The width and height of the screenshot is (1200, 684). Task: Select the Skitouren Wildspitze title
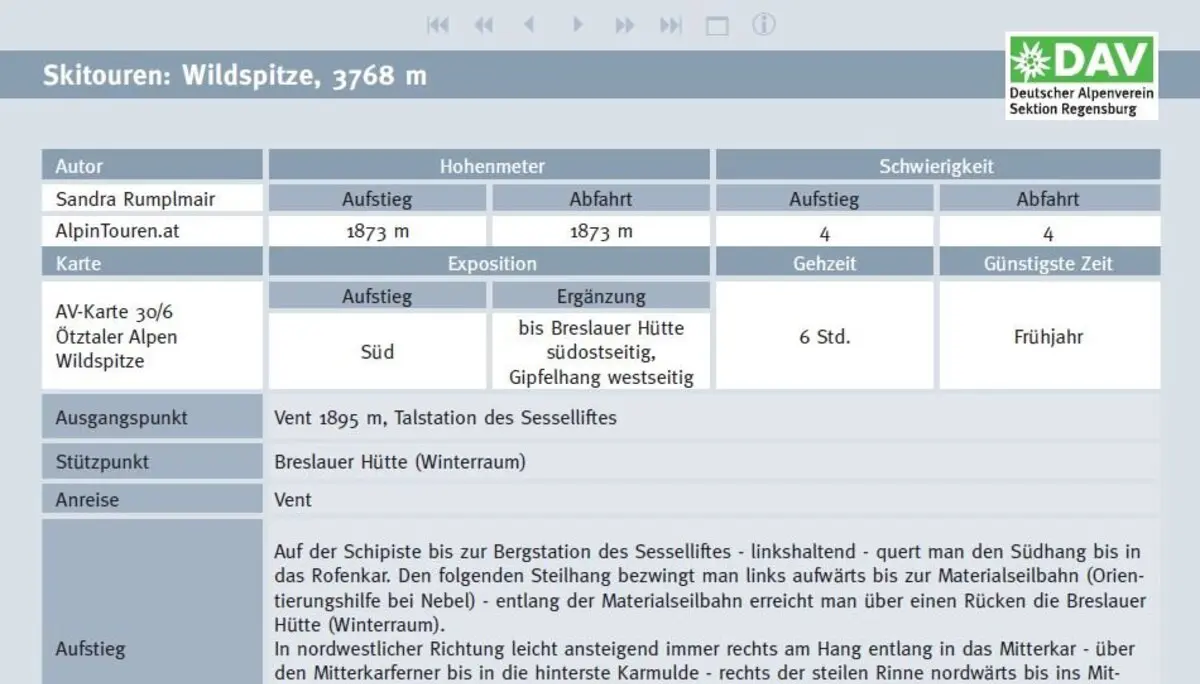(x=234, y=73)
